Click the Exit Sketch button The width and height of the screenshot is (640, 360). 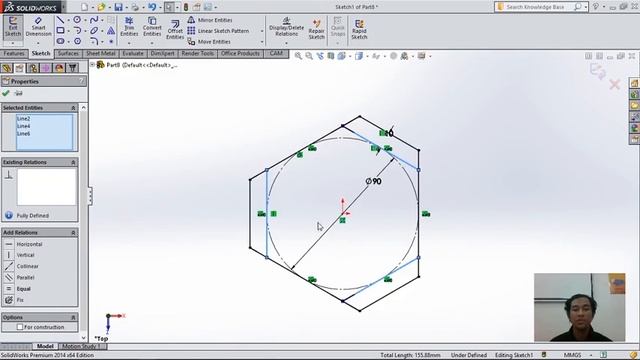[13, 27]
